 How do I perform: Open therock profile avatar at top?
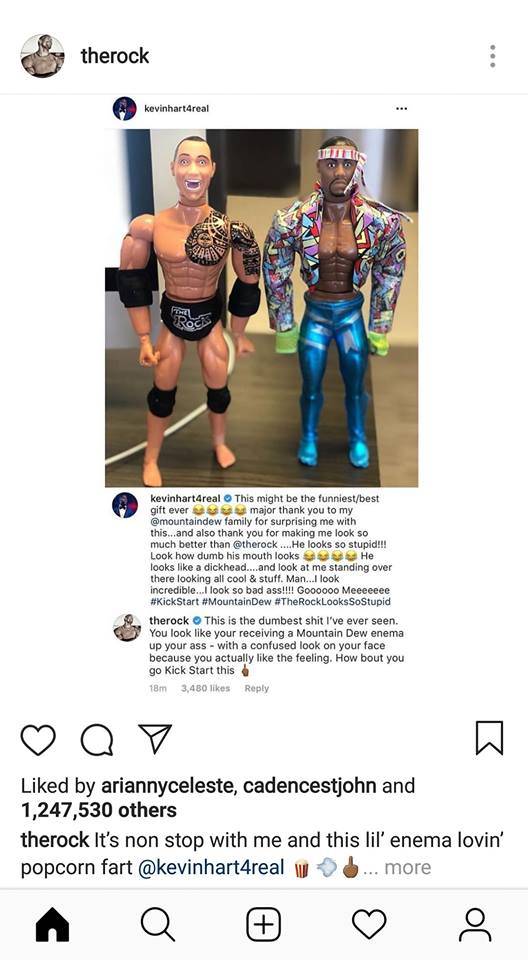click(x=42, y=56)
